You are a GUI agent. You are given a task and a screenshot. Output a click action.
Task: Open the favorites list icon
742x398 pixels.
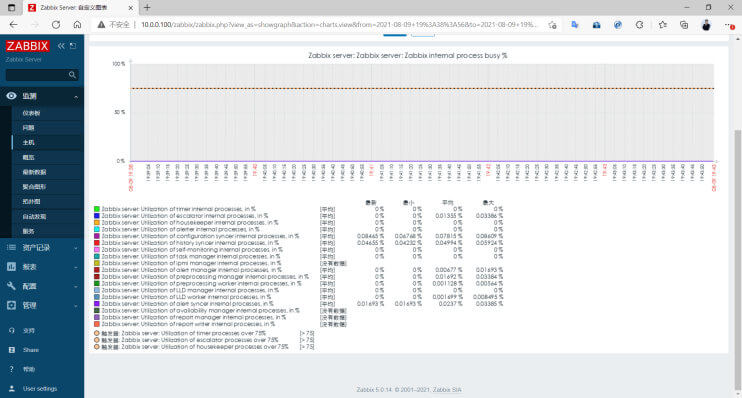[662, 25]
